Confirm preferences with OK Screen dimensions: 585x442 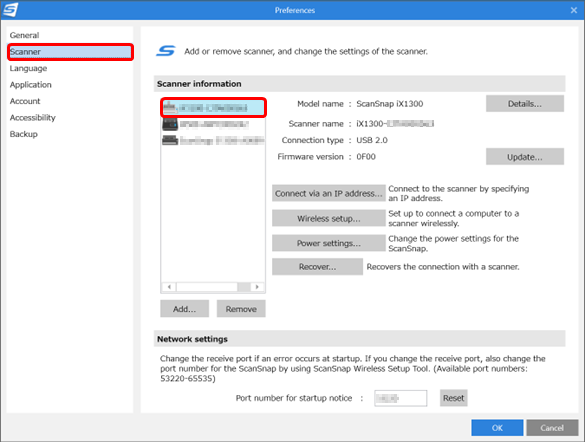497,428
